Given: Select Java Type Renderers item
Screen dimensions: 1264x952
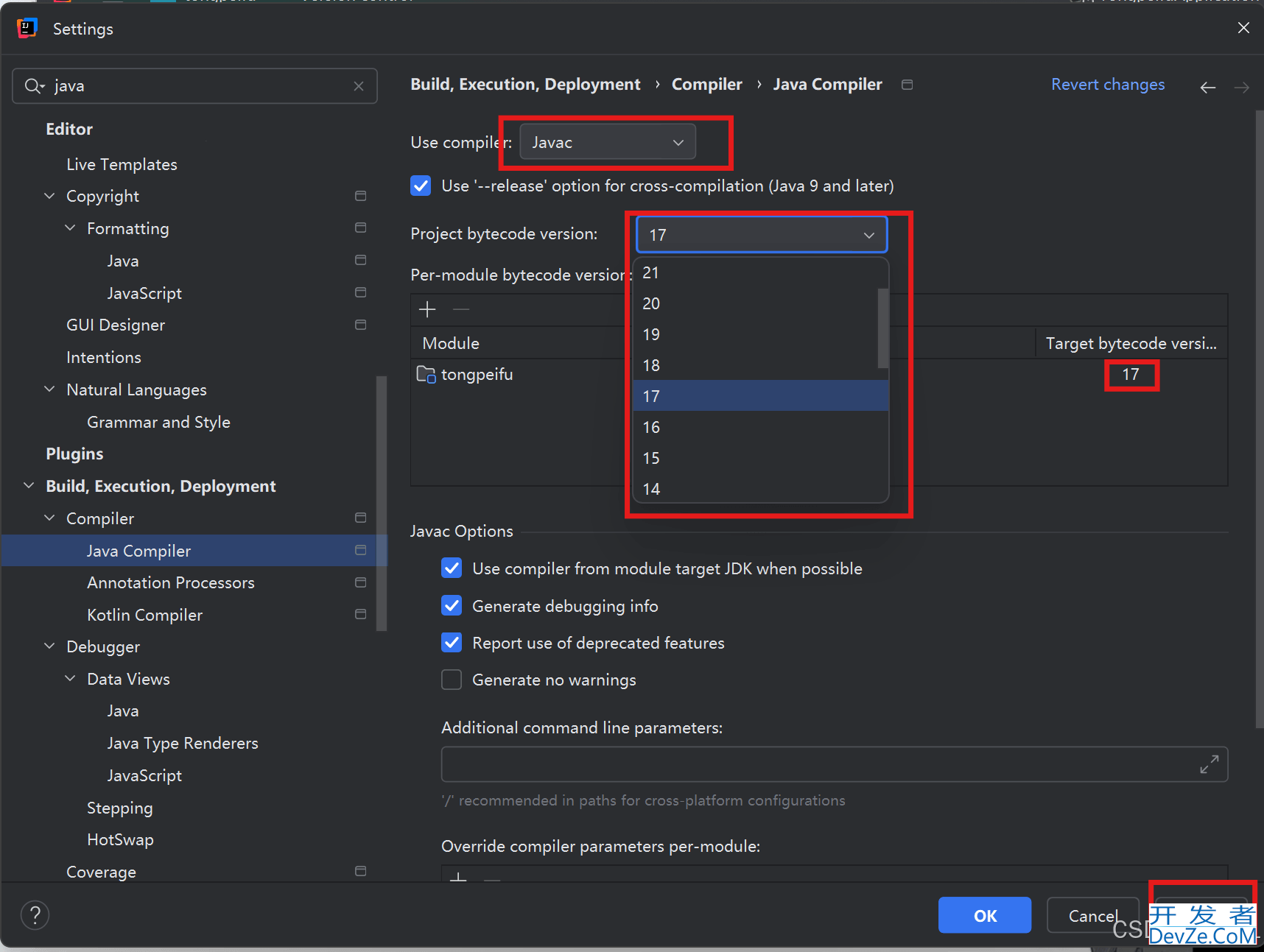Looking at the screenshot, I should click(183, 743).
